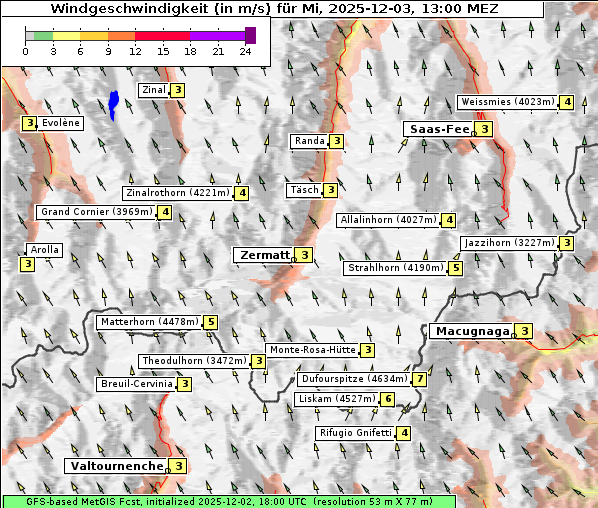Click wind value 3 beside Jazzihorn
This screenshot has height=508, width=598.
coord(567,243)
